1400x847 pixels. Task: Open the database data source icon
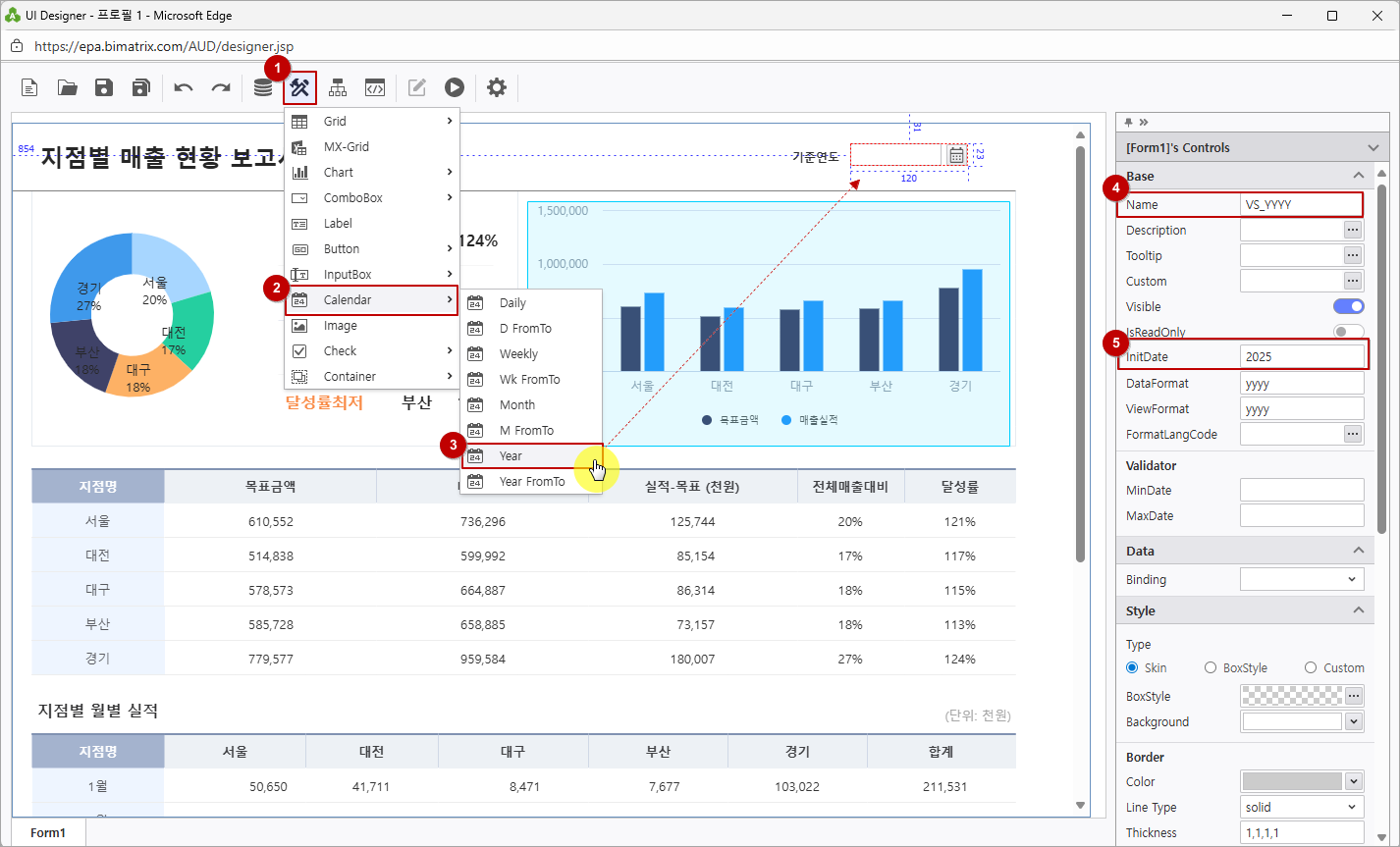coord(263,87)
